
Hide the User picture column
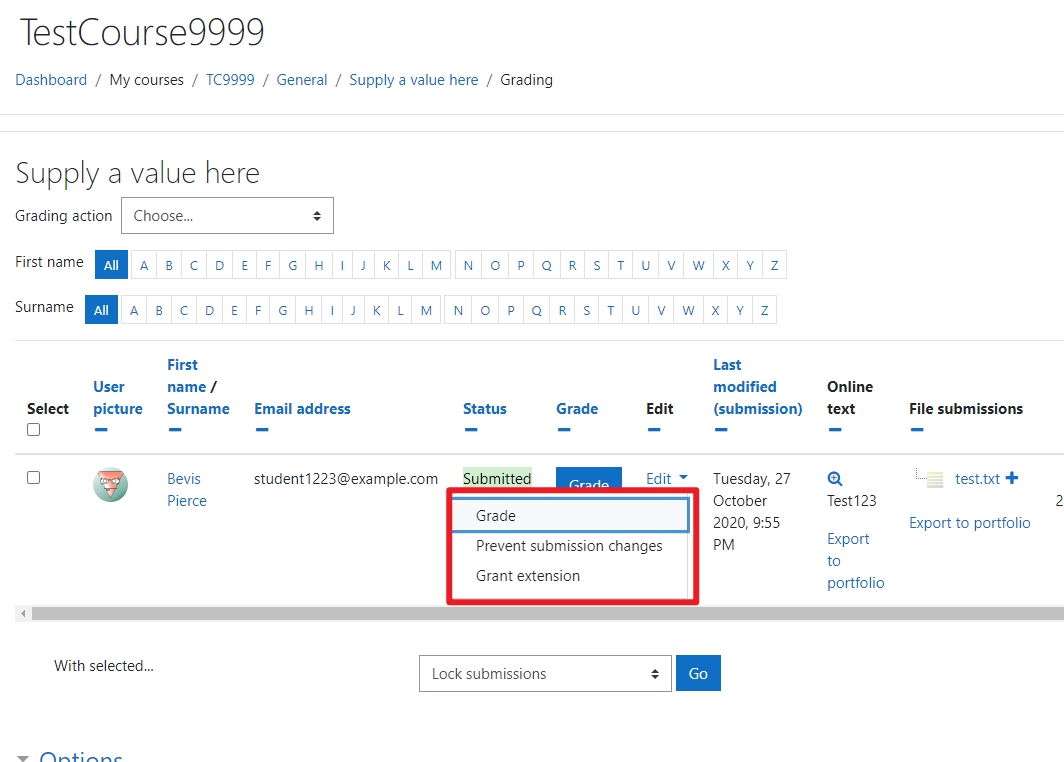101,430
